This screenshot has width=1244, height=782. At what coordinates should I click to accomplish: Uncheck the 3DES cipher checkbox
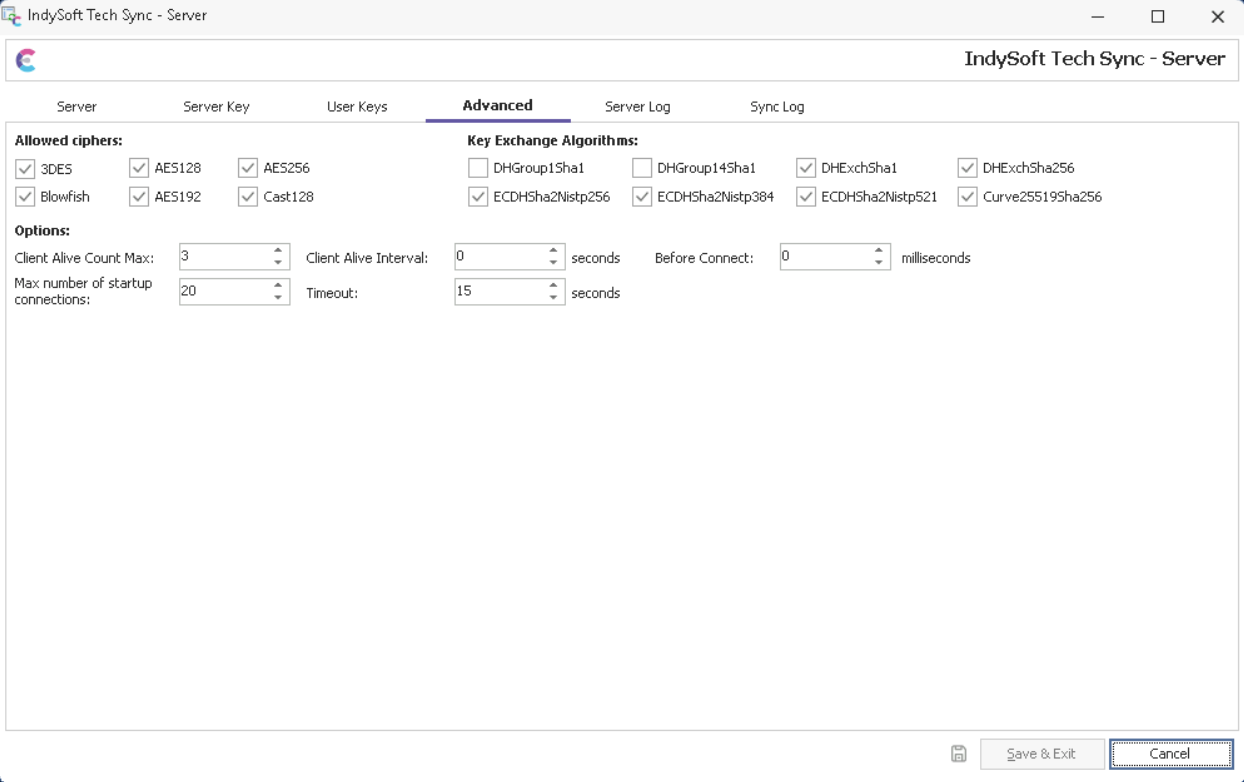click(x=25, y=169)
